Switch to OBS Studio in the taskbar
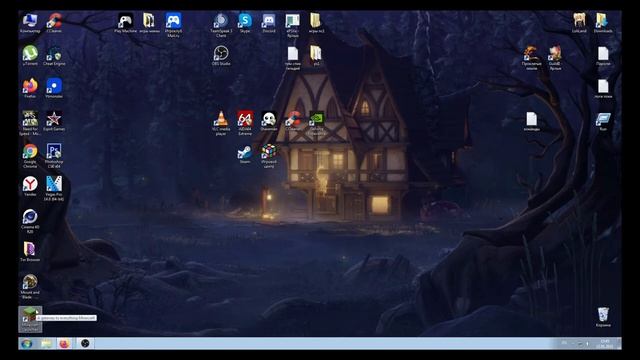The width and height of the screenshot is (640, 360). [x=85, y=343]
